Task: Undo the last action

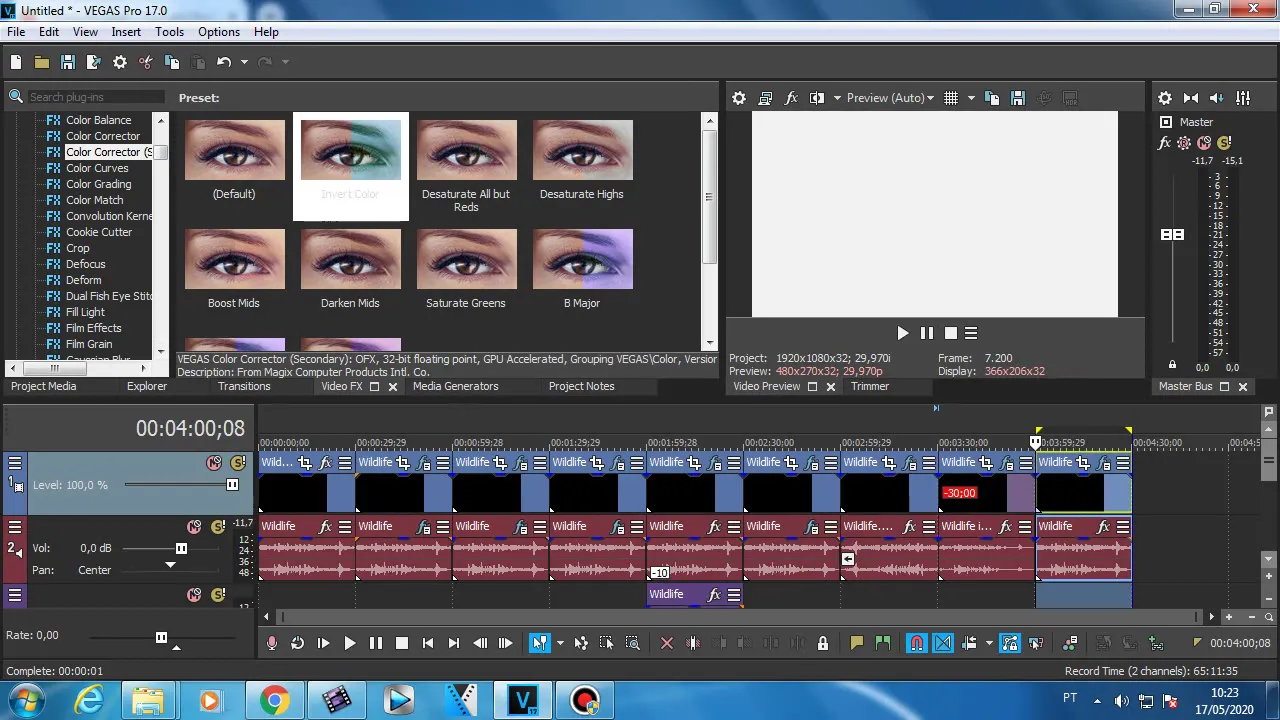Action: click(x=224, y=62)
